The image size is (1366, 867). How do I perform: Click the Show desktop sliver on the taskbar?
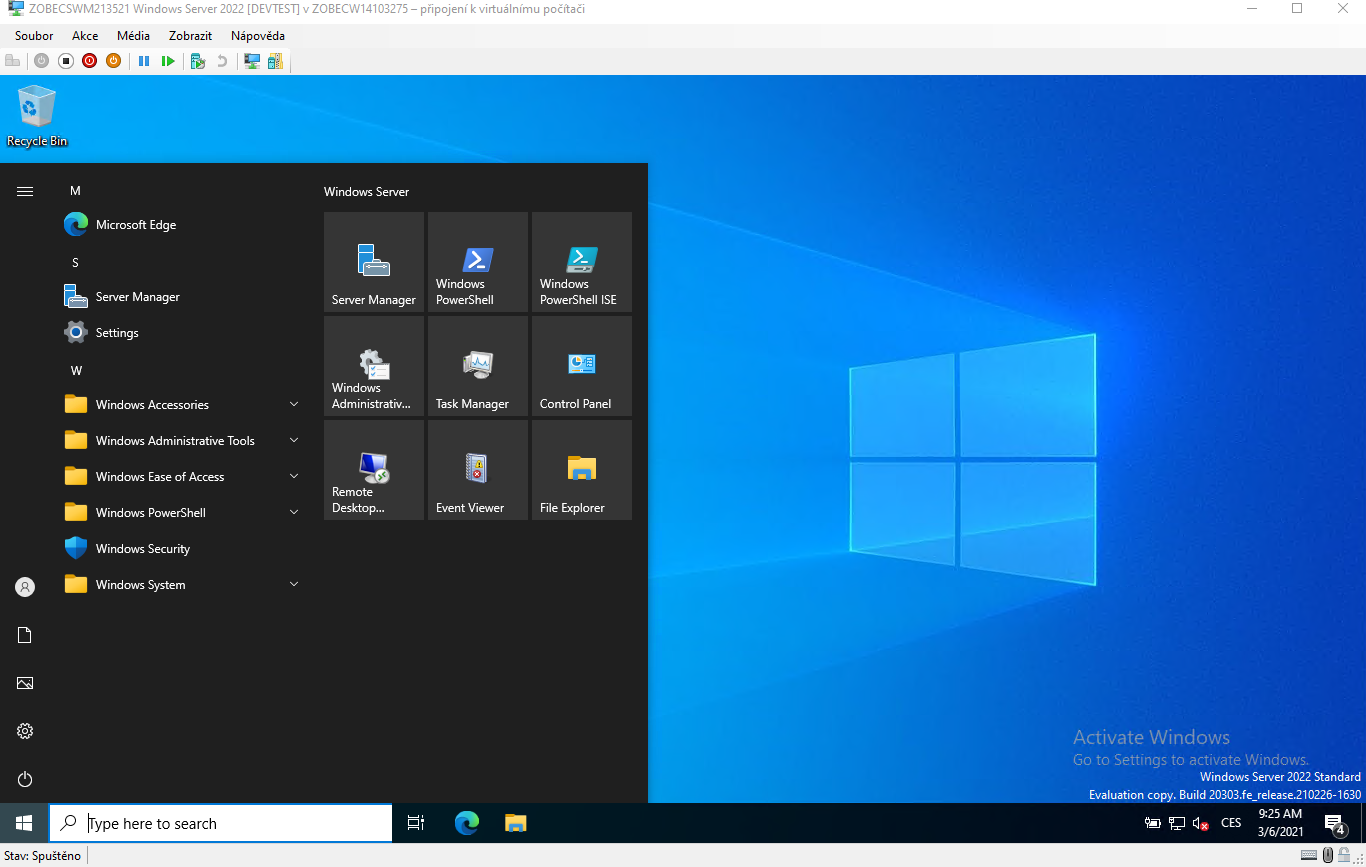tap(1363, 823)
